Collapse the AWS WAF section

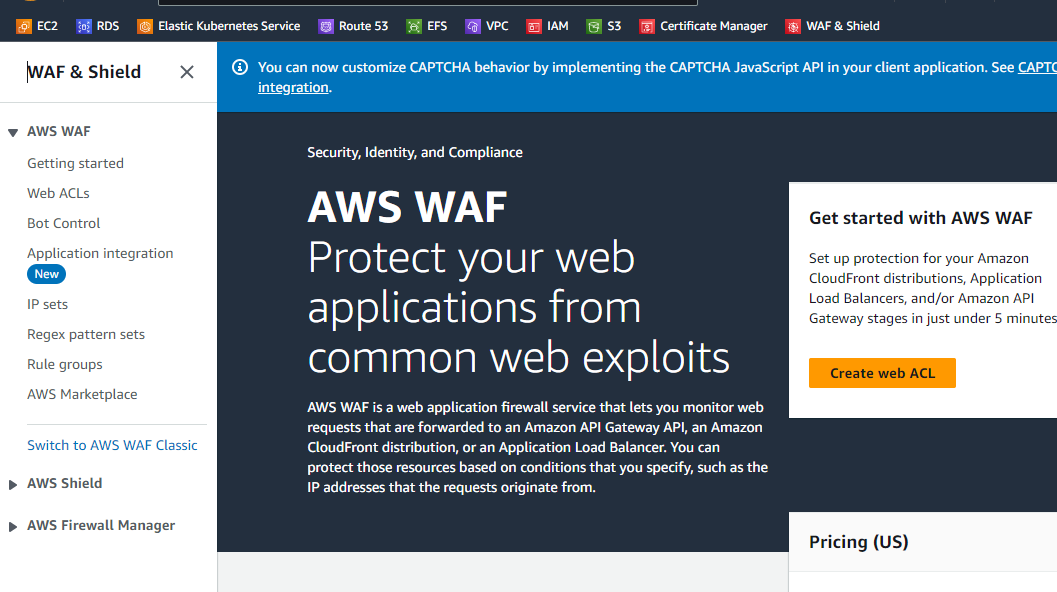[13, 132]
